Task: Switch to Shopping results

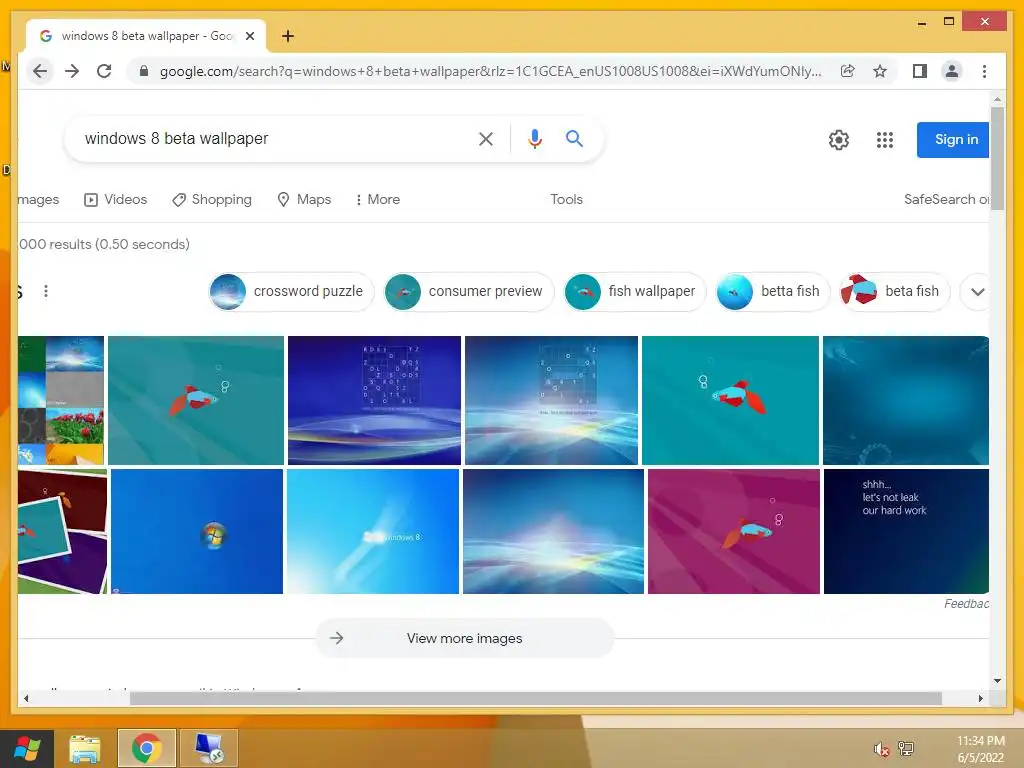Action: coord(212,200)
